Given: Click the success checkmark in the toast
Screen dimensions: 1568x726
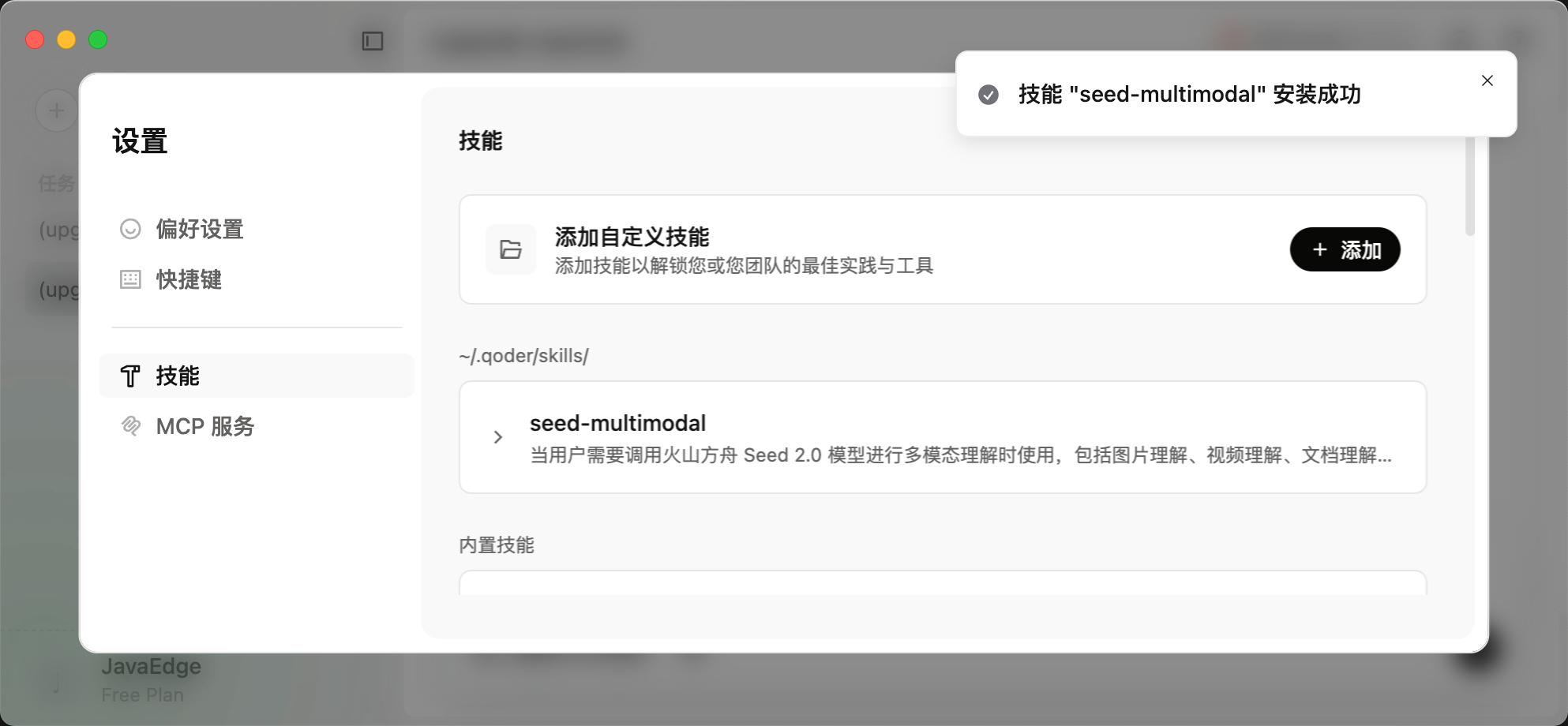Looking at the screenshot, I should click(988, 95).
